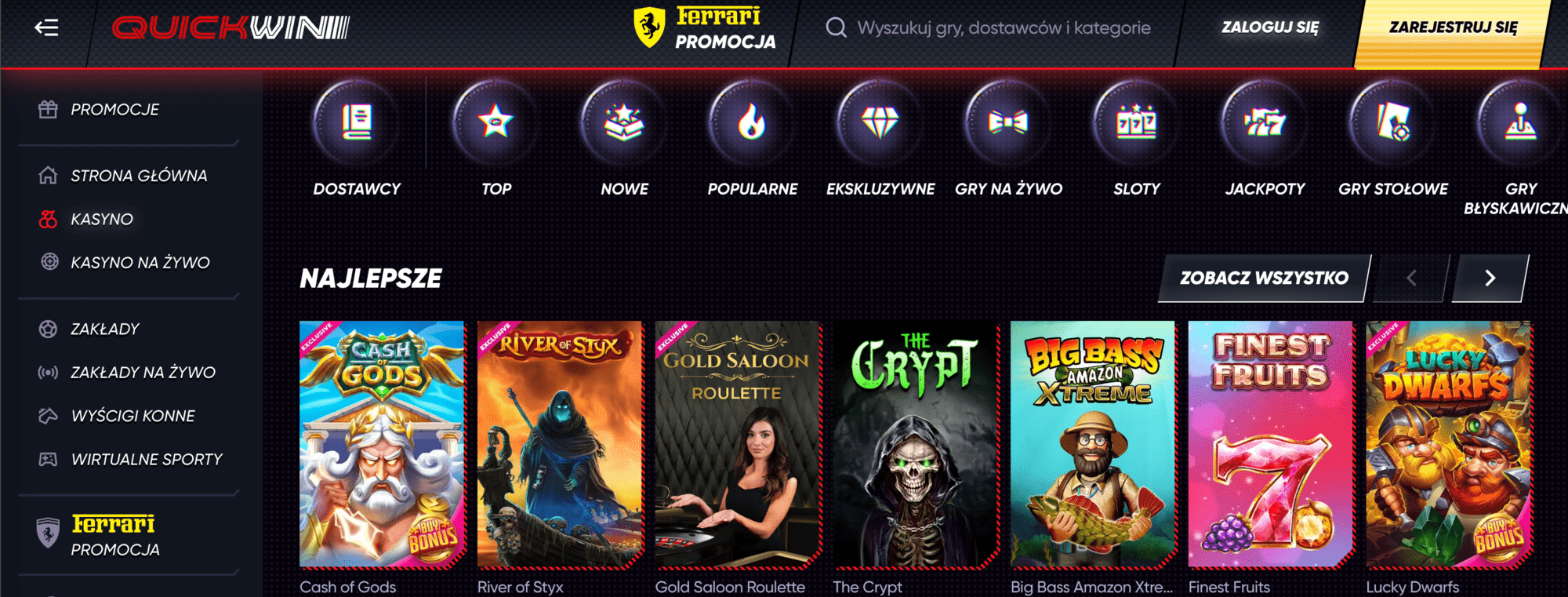
Task: Choose the Popularne flame icon
Action: coord(752,122)
